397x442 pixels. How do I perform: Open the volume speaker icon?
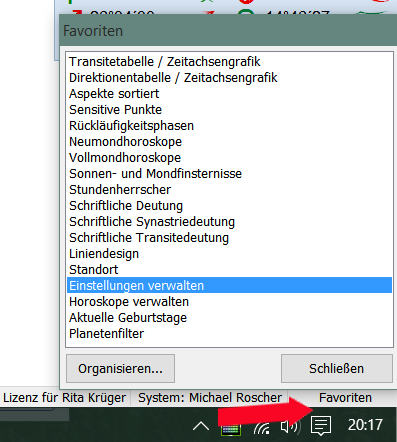tap(290, 426)
